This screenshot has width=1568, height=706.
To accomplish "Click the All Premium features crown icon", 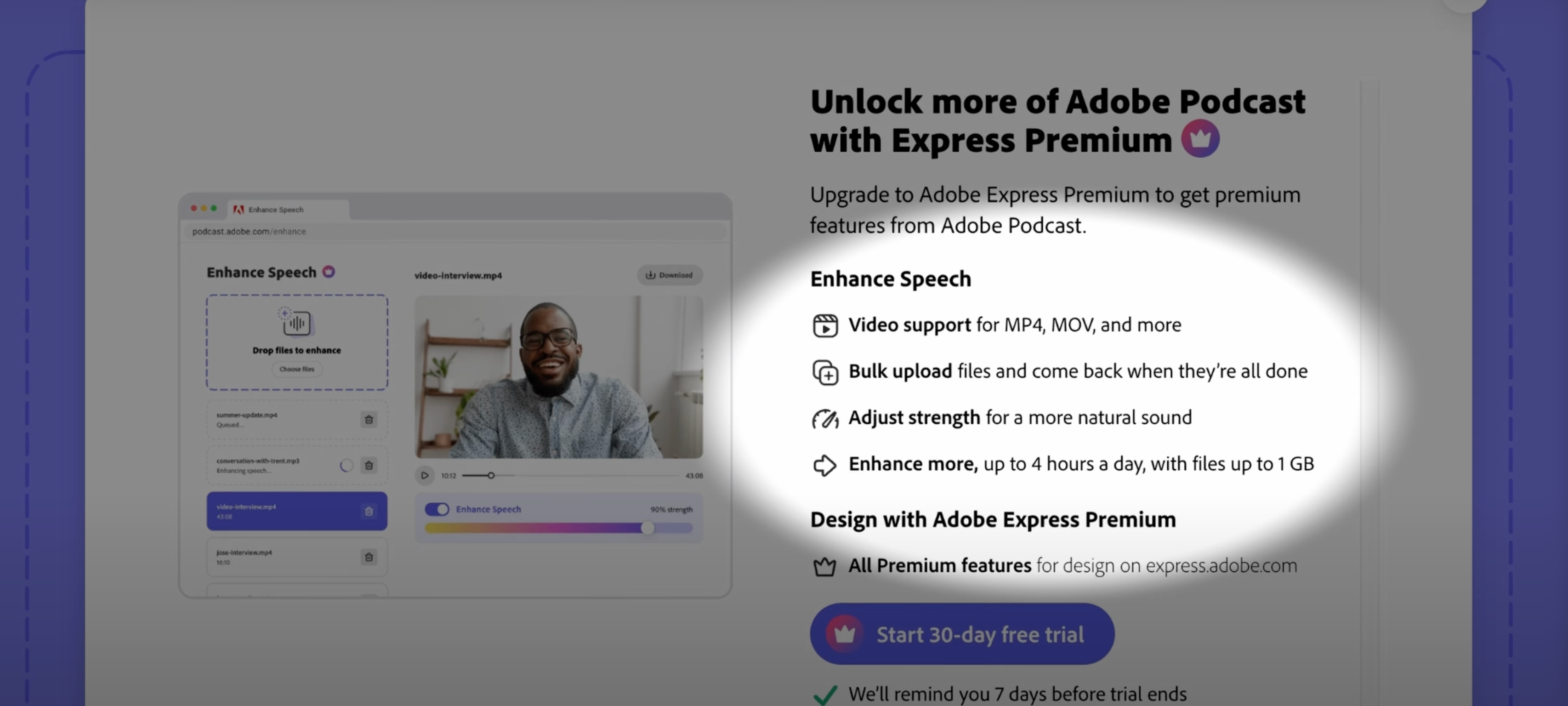I will point(825,567).
